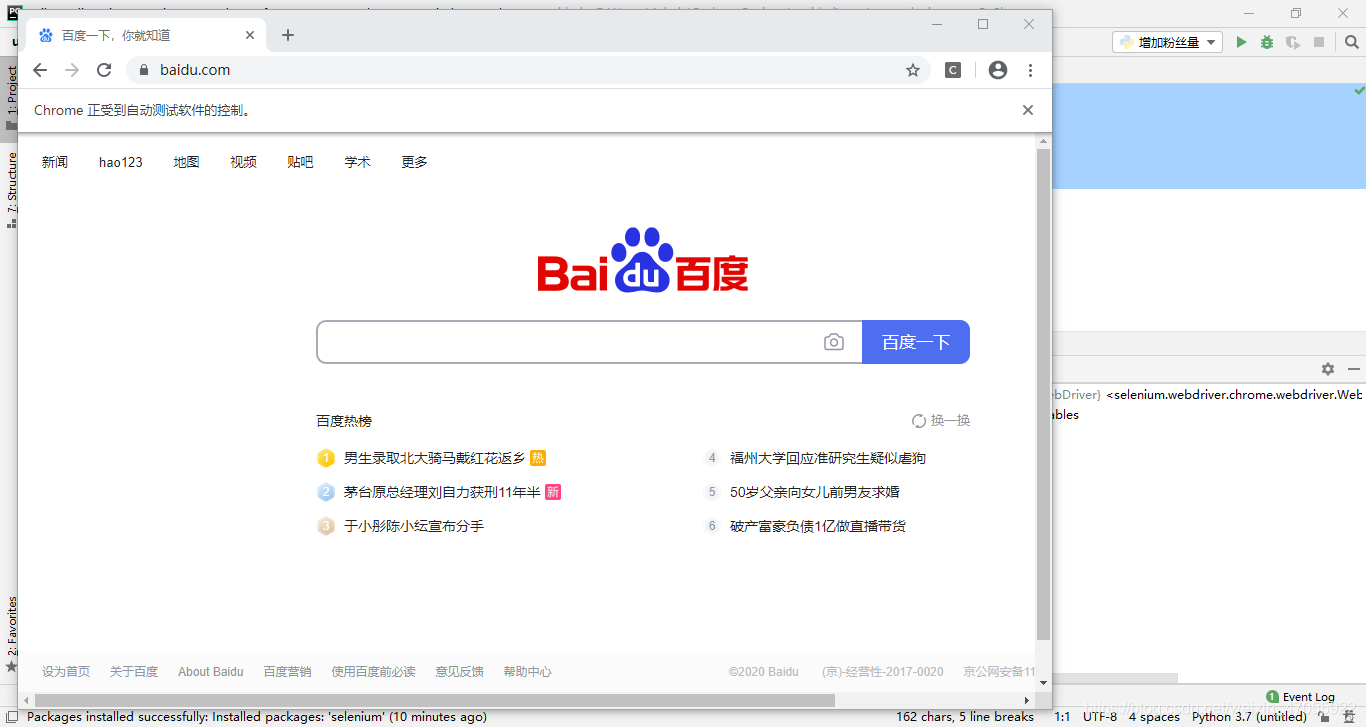Click the Baidu logo
The height and width of the screenshot is (727, 1366).
coord(643,261)
